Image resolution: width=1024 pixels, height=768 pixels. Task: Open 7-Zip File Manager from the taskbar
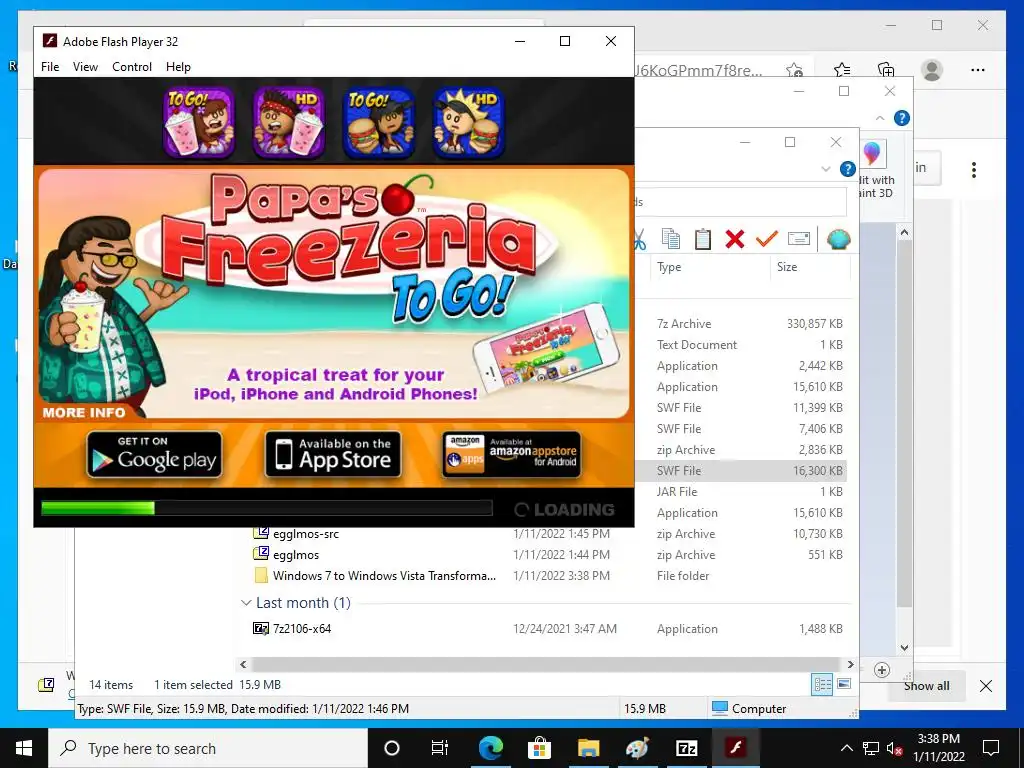point(686,748)
